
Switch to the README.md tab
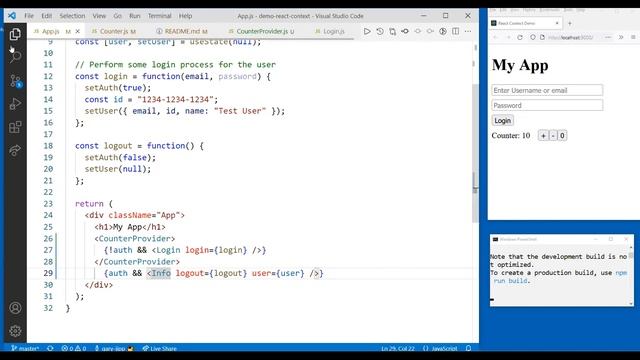tap(182, 31)
